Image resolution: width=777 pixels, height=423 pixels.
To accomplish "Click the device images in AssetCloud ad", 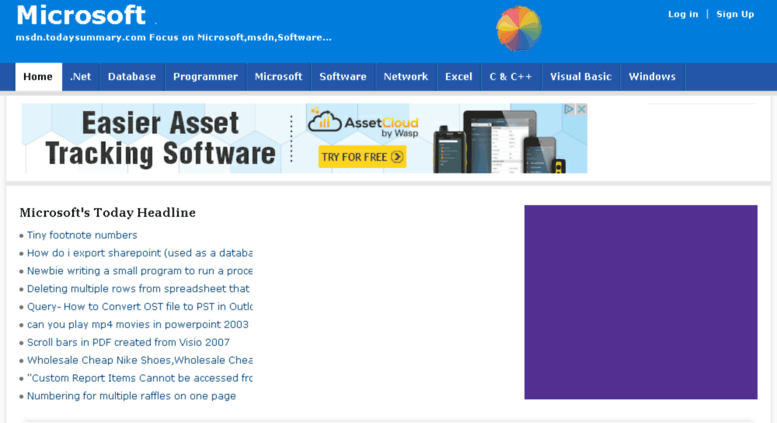I will coord(500,142).
